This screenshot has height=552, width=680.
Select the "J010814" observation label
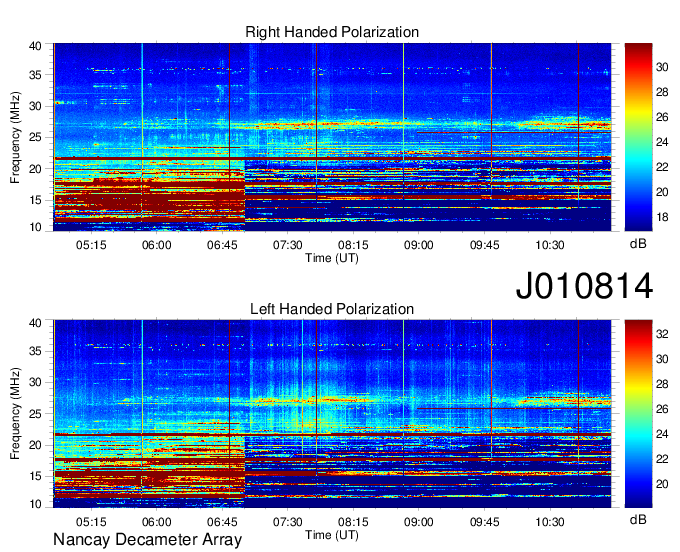point(584,286)
